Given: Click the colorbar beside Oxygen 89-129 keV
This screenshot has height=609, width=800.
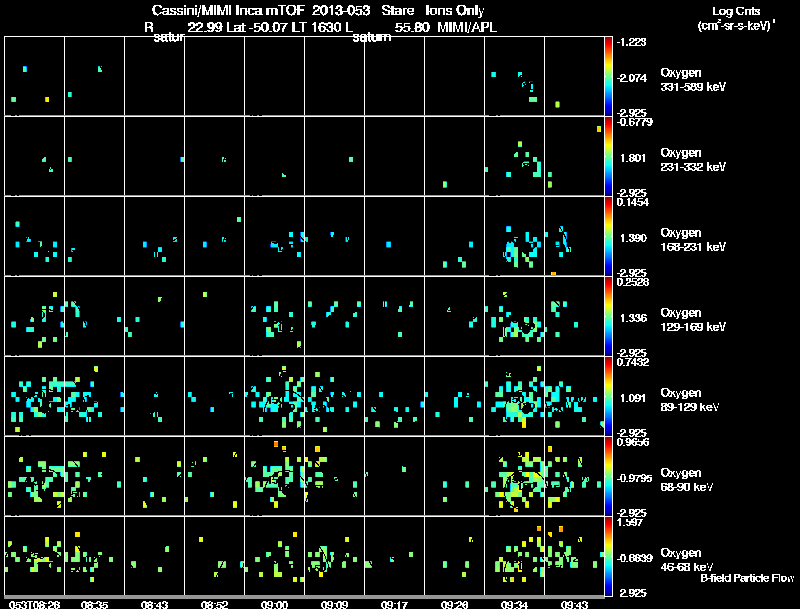Looking at the screenshot, I should click(x=608, y=396).
